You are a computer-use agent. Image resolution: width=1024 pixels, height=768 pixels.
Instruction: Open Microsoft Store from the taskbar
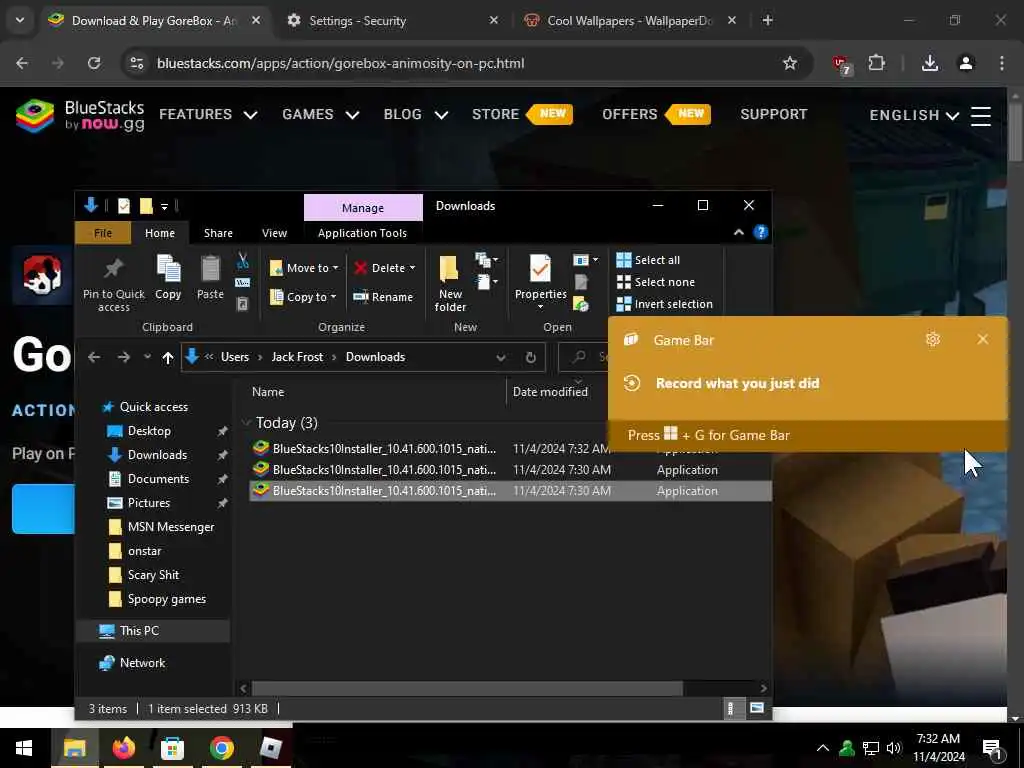[172, 748]
